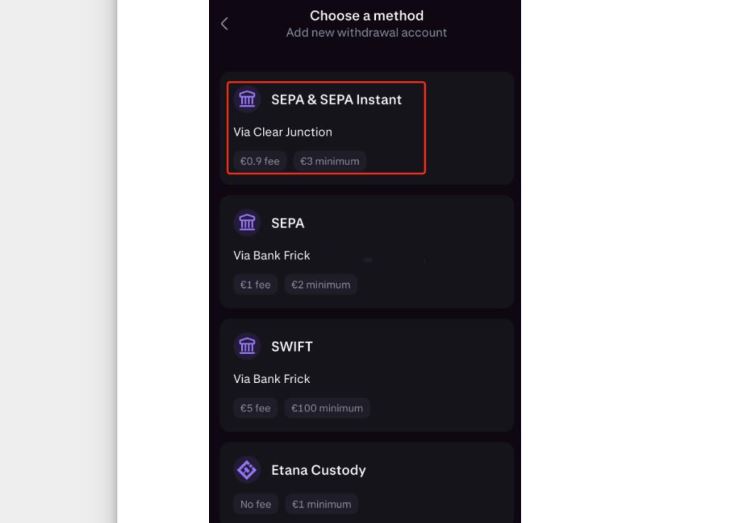The image size is (750, 523).
Task: Click Via Bank Frick under SEPA
Action: coord(272,256)
